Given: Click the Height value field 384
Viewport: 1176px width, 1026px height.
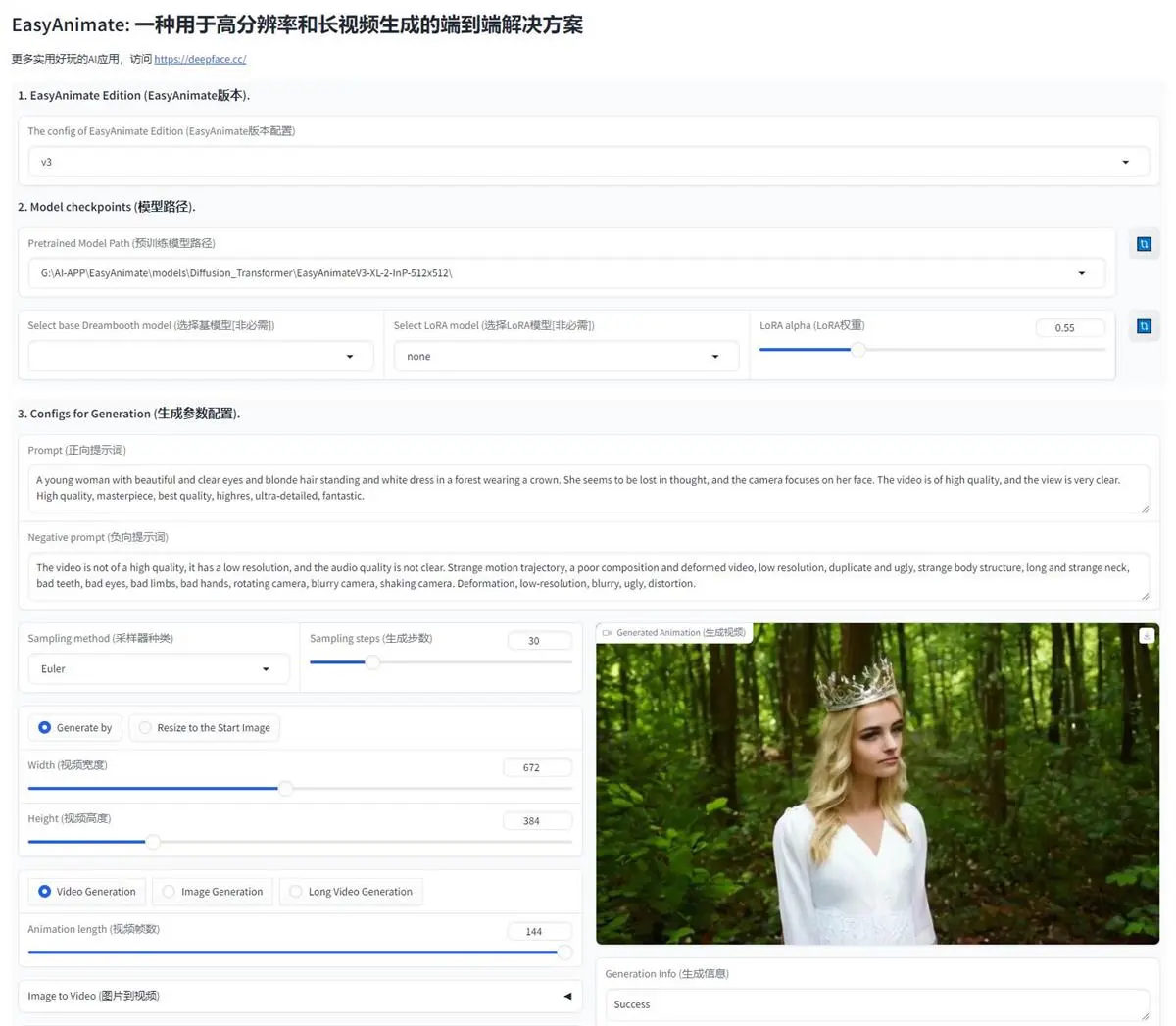Looking at the screenshot, I should pos(537,821).
